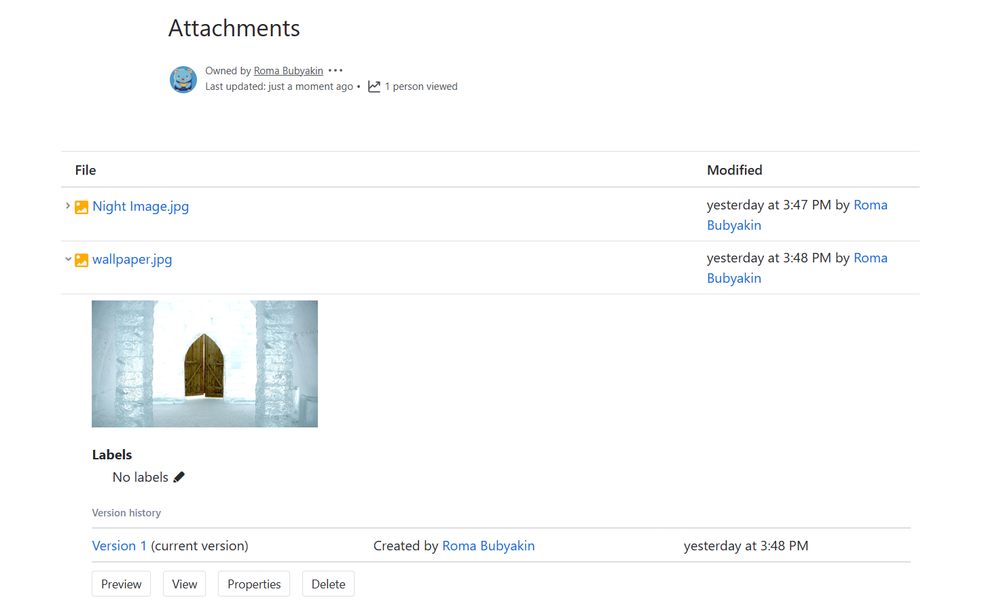
Task: Open the more options ellipsis next to owner
Action: (335, 70)
